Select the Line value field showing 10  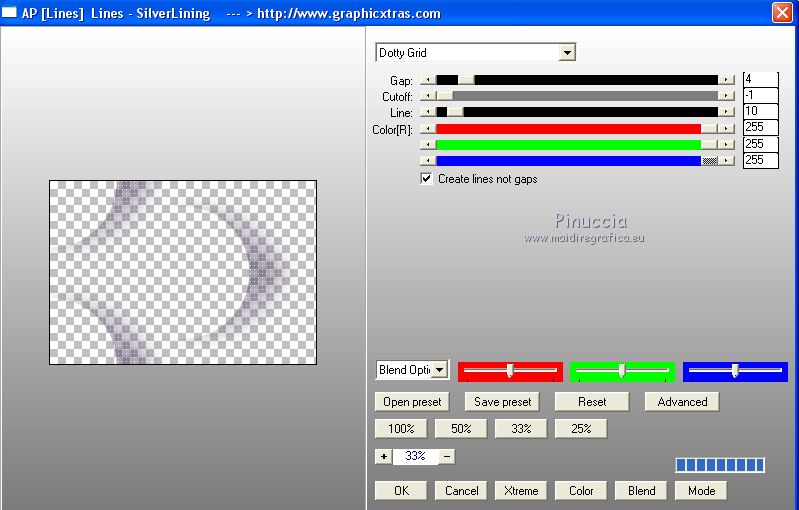(x=760, y=111)
